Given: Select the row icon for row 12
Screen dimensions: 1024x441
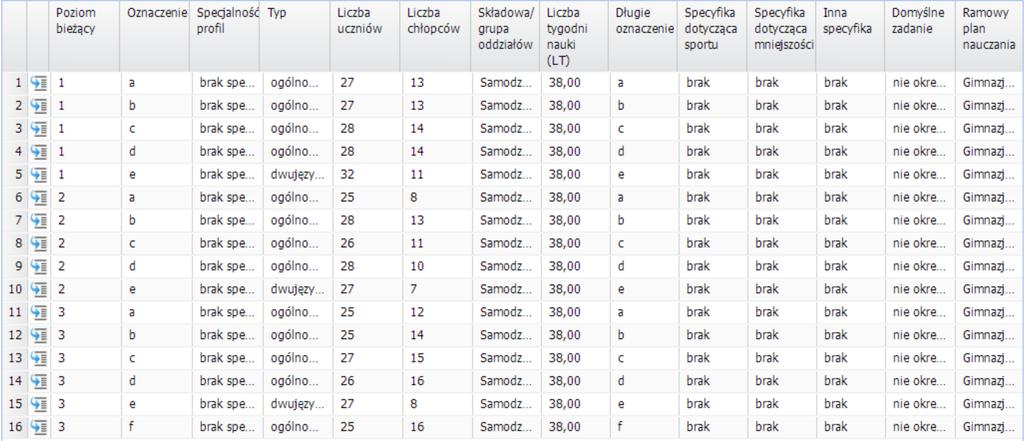Looking at the screenshot, I should pyautogui.click(x=40, y=335).
